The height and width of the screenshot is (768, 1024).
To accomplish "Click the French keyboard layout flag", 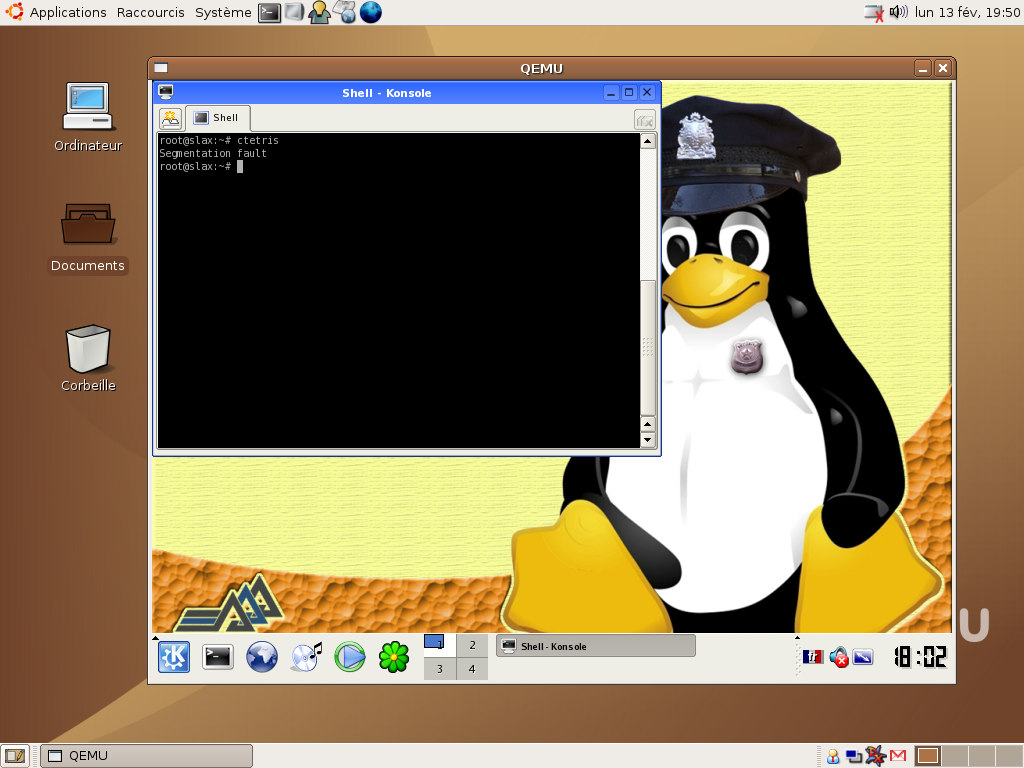I will point(813,657).
